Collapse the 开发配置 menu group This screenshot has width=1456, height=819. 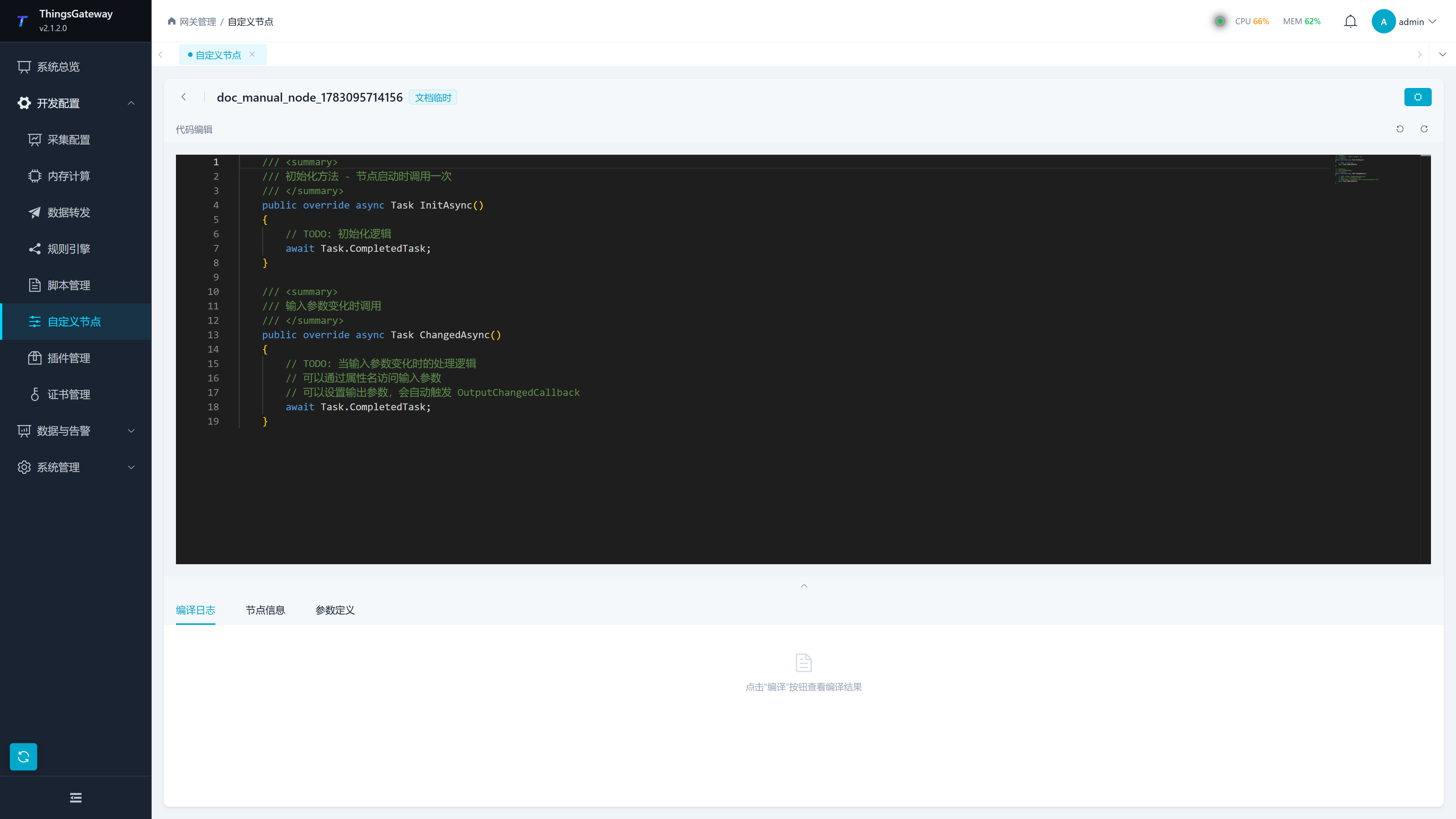pos(76,103)
